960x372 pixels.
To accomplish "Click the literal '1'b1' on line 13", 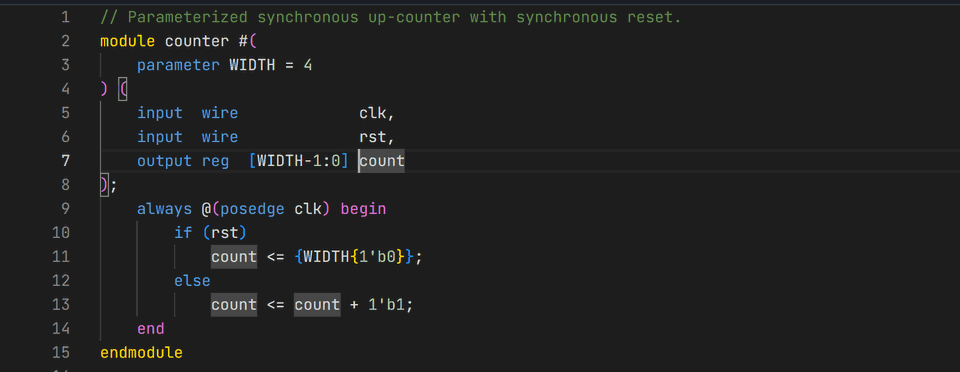I will point(386,304).
